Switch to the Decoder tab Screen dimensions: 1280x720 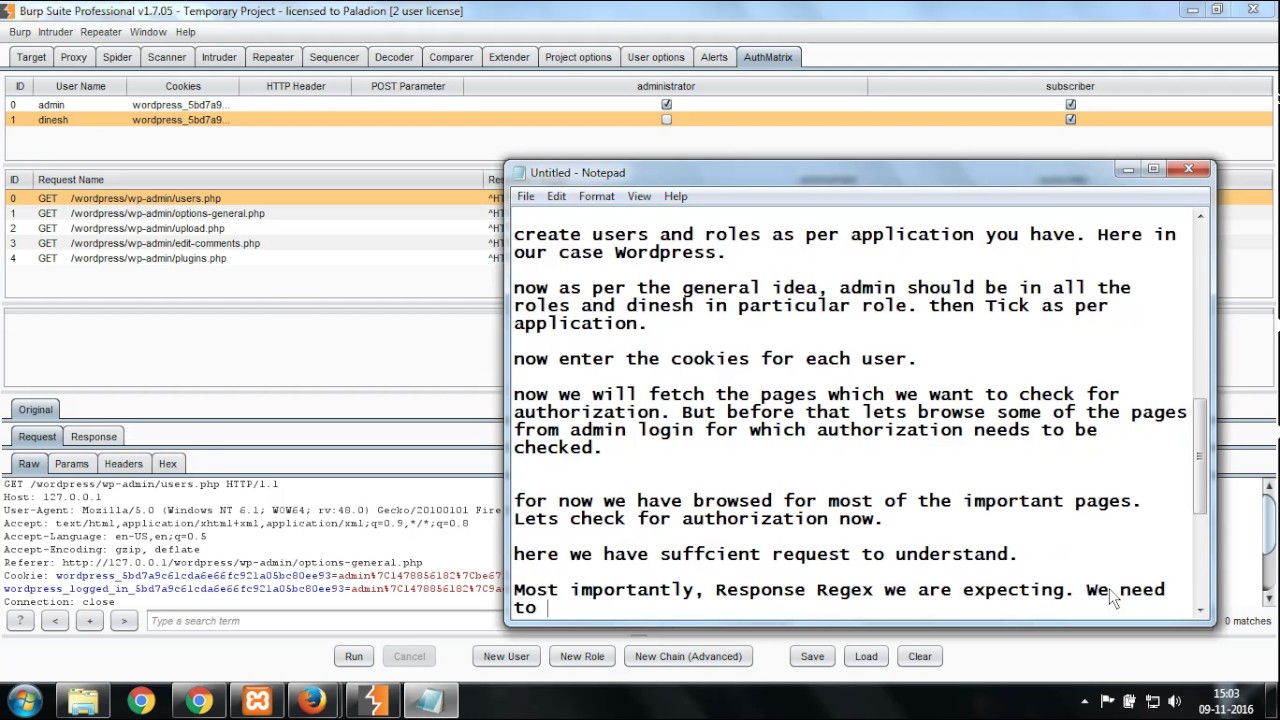click(x=394, y=57)
